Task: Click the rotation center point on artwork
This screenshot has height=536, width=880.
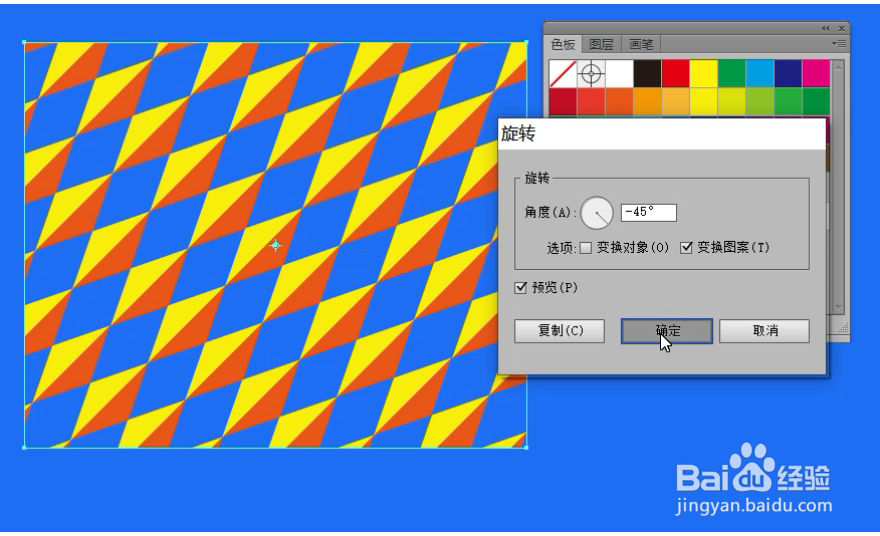Action: (x=276, y=245)
